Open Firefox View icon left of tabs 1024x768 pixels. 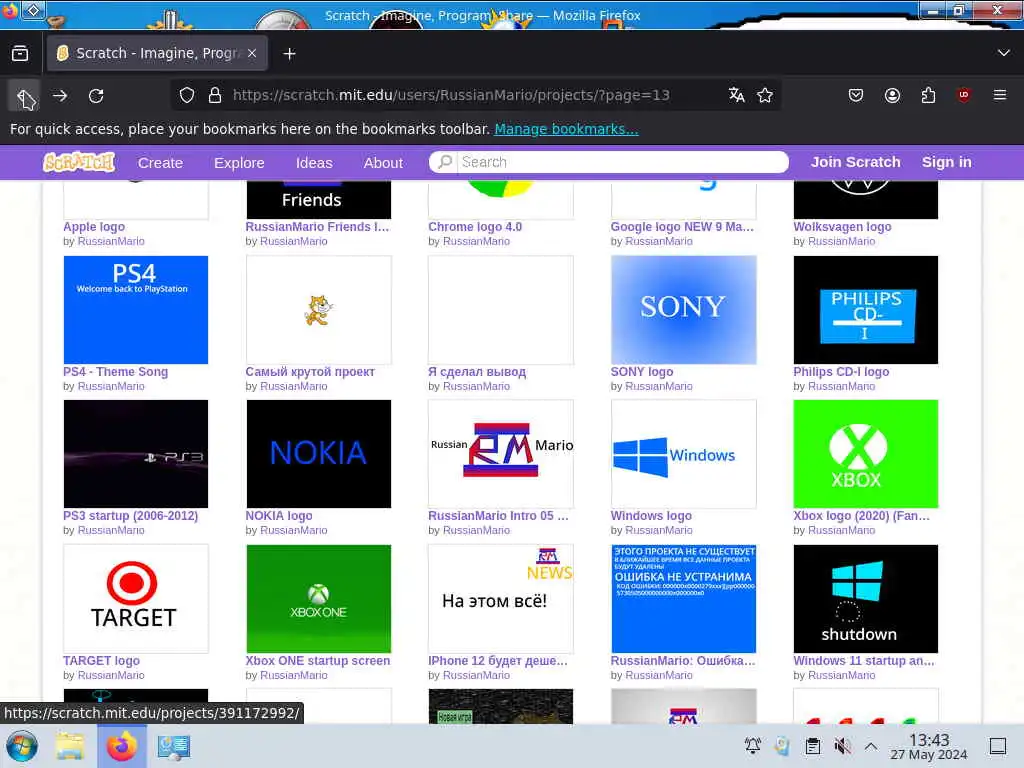pyautogui.click(x=20, y=54)
